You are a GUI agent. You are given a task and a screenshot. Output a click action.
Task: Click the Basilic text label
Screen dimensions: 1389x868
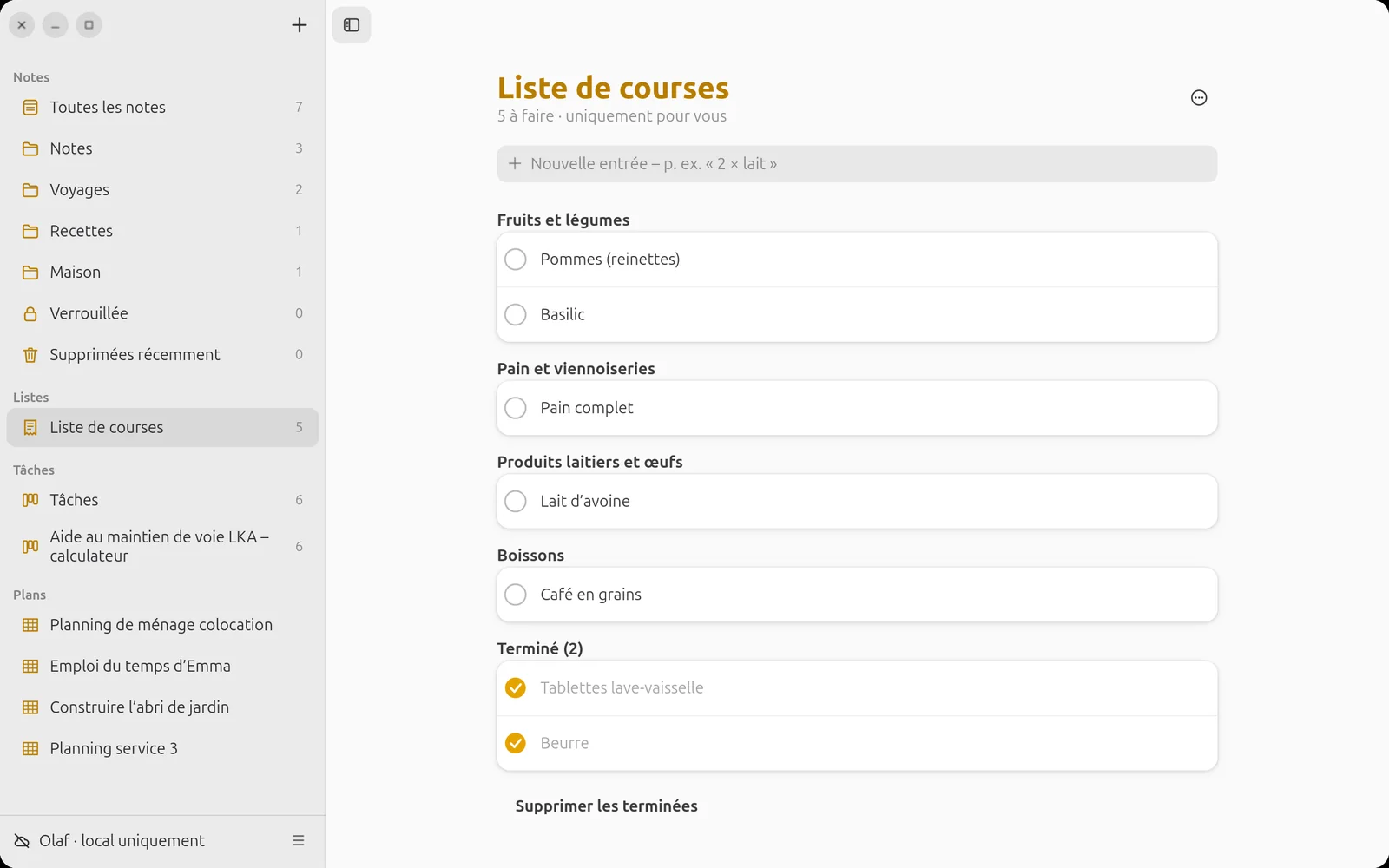click(563, 314)
